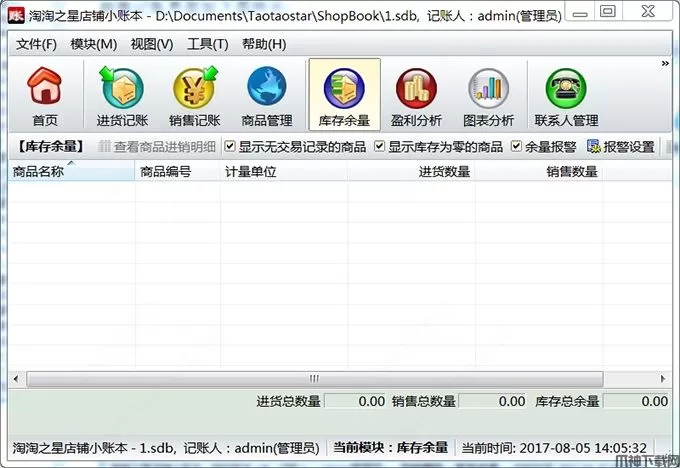
Task: Open 图表分析 chart analysis
Action: pos(488,96)
